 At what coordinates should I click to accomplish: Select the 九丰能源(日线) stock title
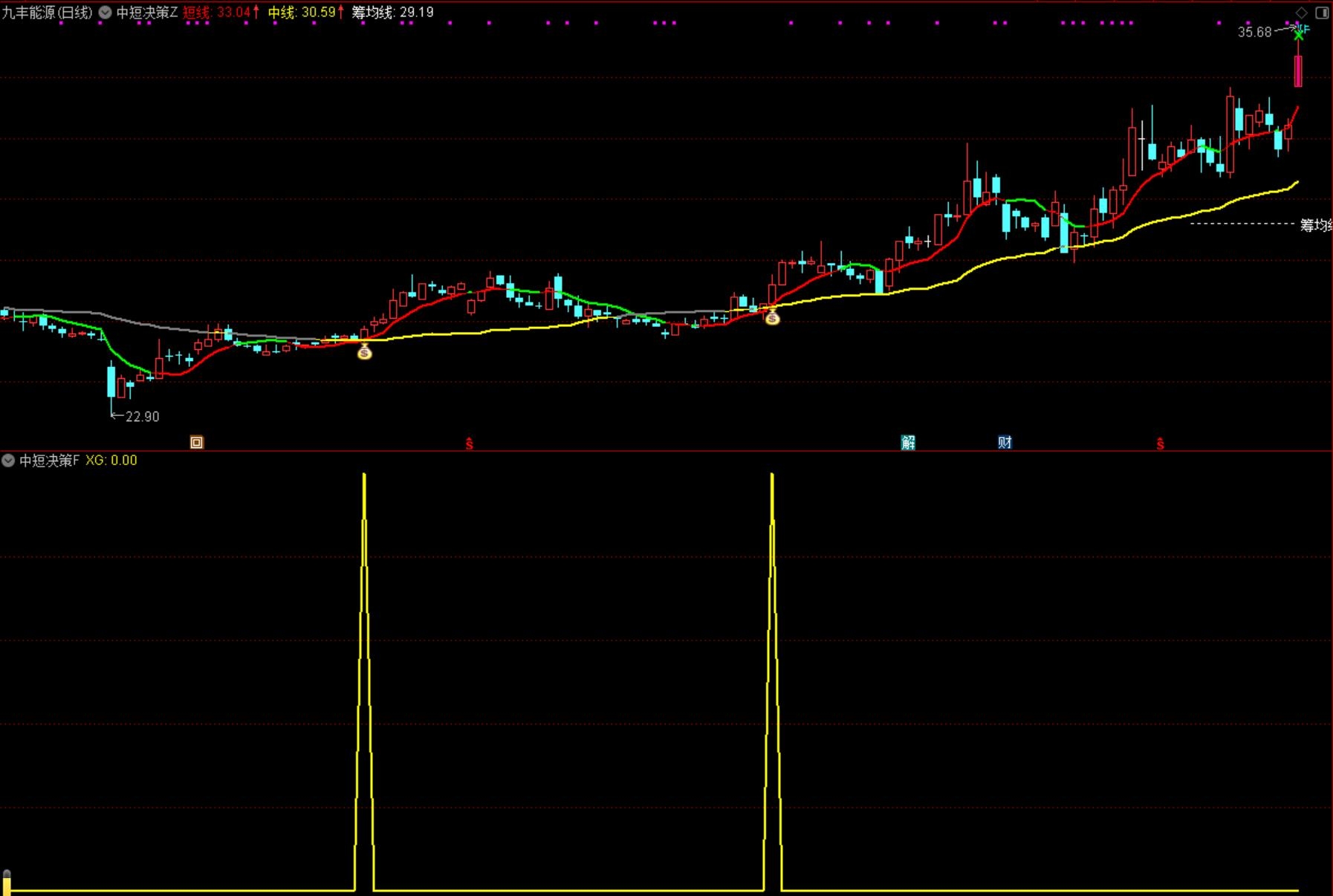pos(48,13)
